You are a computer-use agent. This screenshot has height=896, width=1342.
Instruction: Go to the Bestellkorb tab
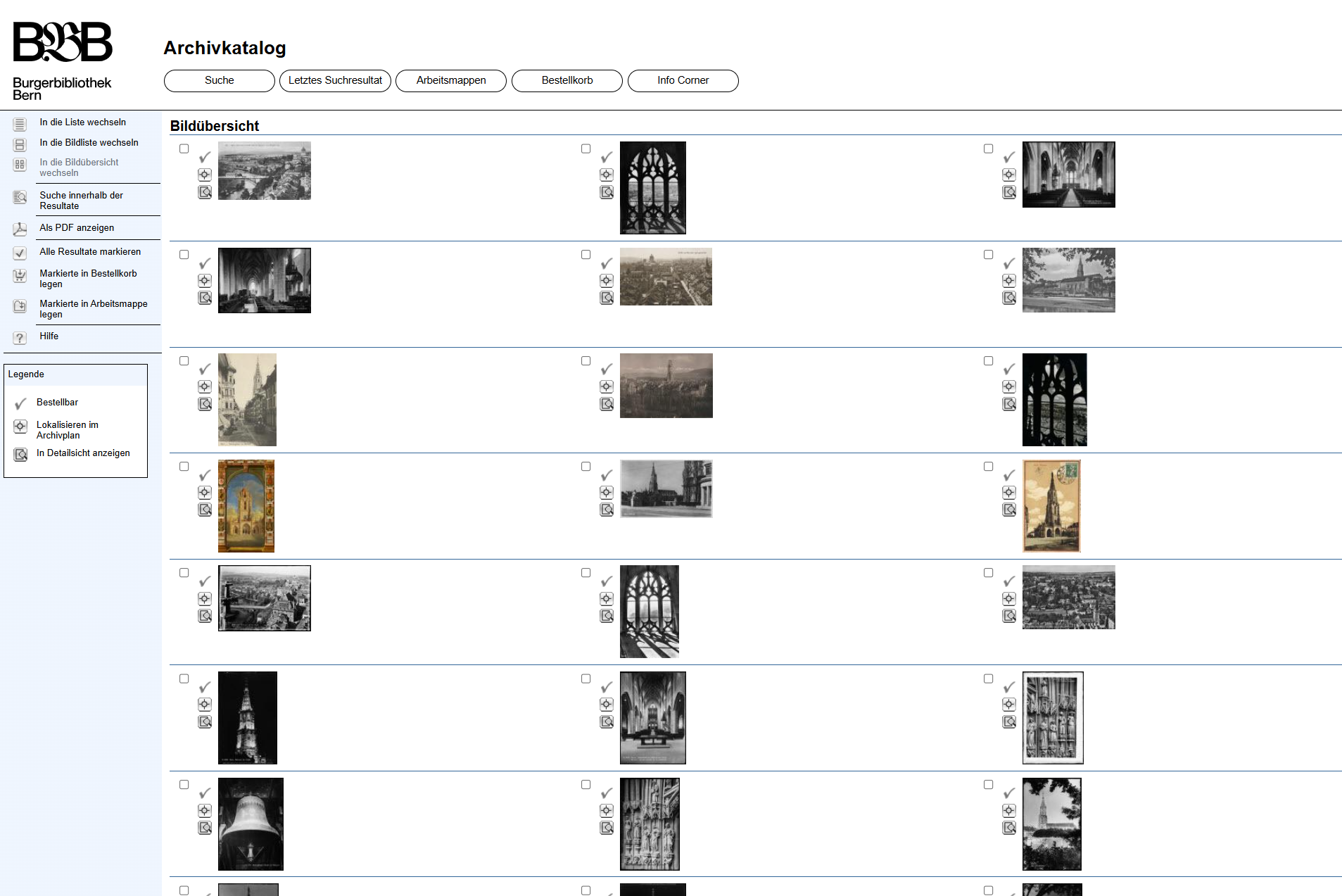(x=566, y=81)
